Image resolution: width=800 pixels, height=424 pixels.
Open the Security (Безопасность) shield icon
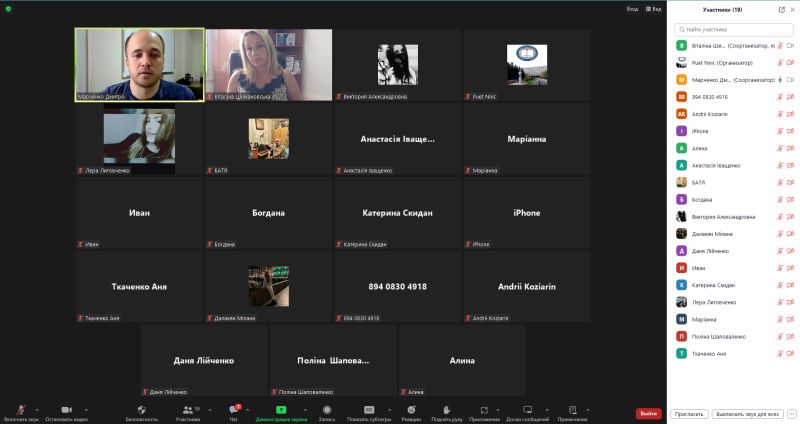point(141,410)
